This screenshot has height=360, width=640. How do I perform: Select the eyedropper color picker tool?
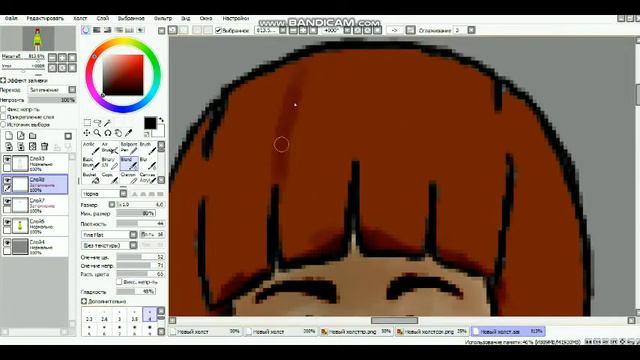pyautogui.click(x=129, y=133)
